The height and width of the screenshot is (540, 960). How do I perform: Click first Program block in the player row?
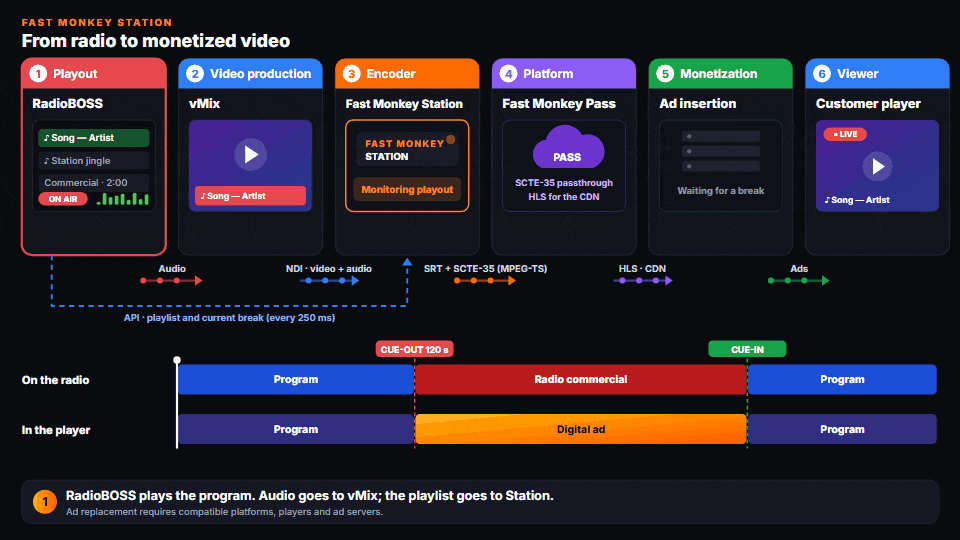tap(296, 429)
